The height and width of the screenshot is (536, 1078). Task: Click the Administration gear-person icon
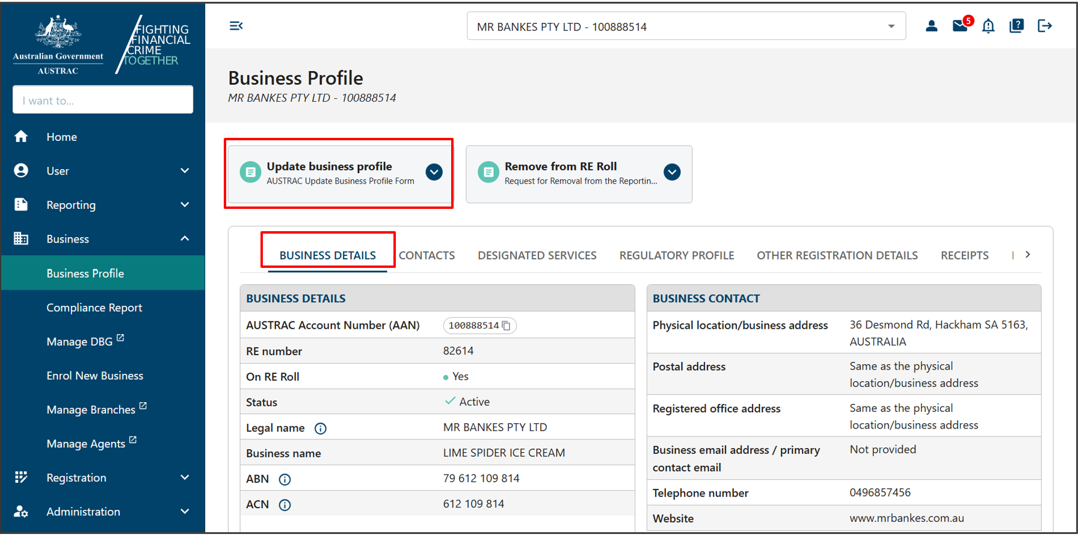21,512
